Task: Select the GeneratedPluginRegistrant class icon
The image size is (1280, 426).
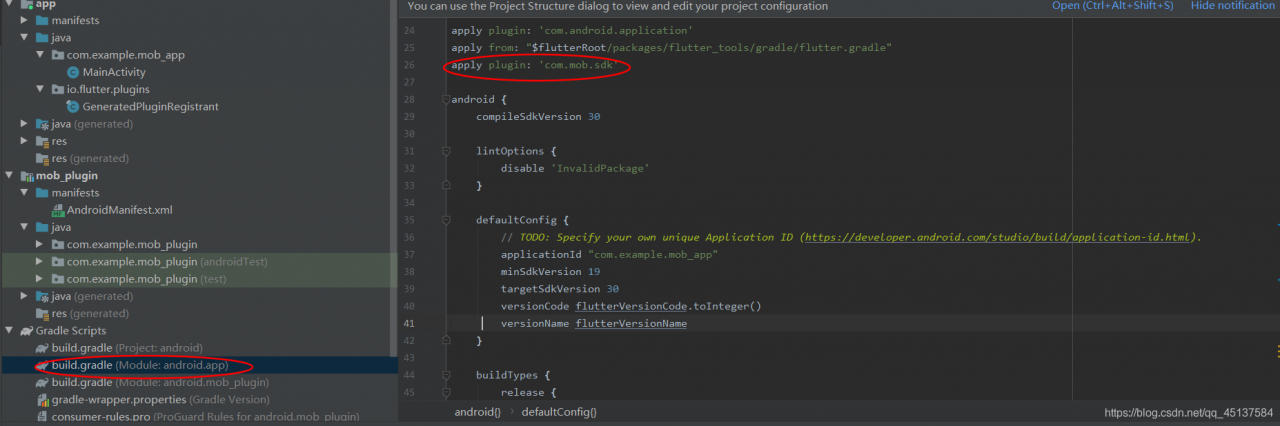Action: pyautogui.click(x=72, y=106)
